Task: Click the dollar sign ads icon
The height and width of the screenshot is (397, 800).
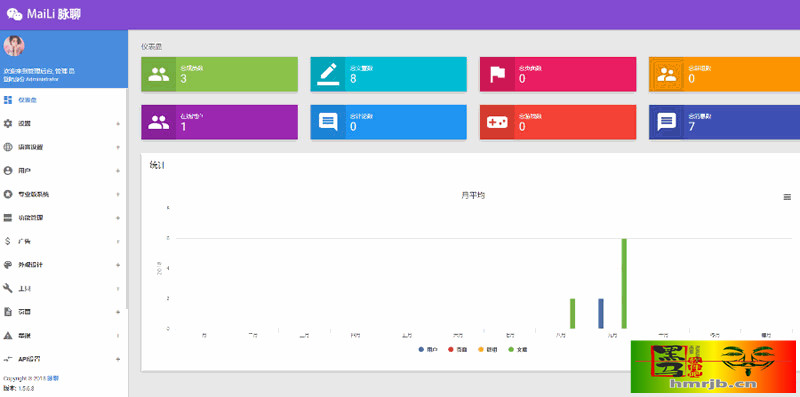Action: [8, 241]
